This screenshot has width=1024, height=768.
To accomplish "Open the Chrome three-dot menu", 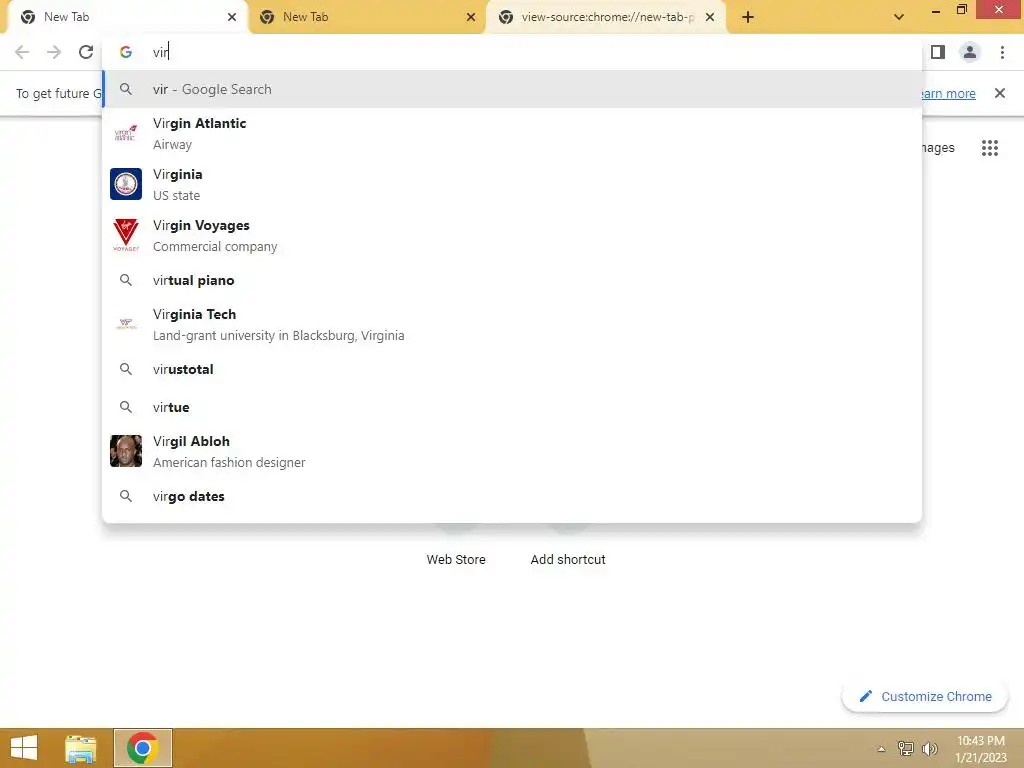I will click(x=1002, y=52).
